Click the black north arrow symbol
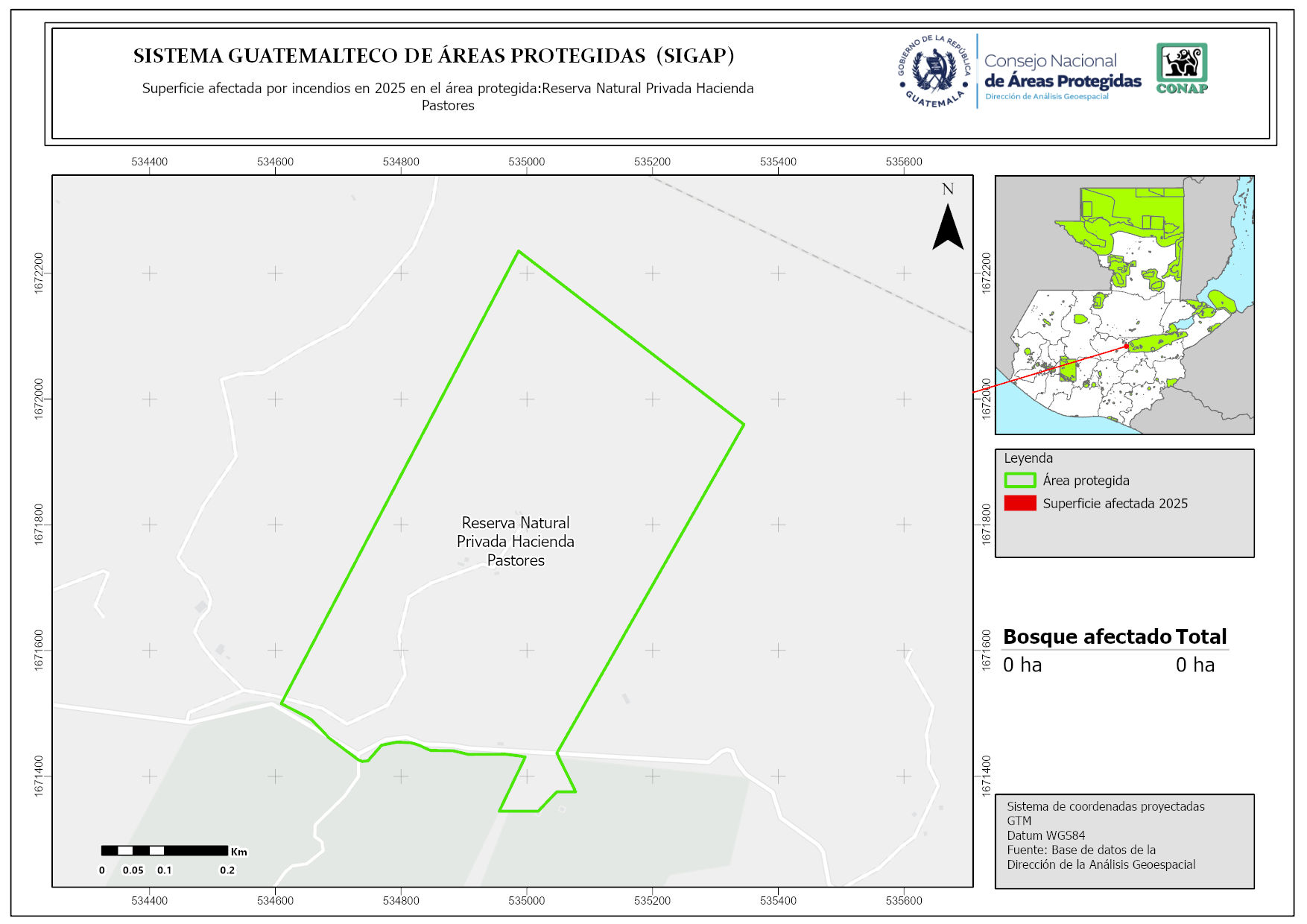 point(948,227)
